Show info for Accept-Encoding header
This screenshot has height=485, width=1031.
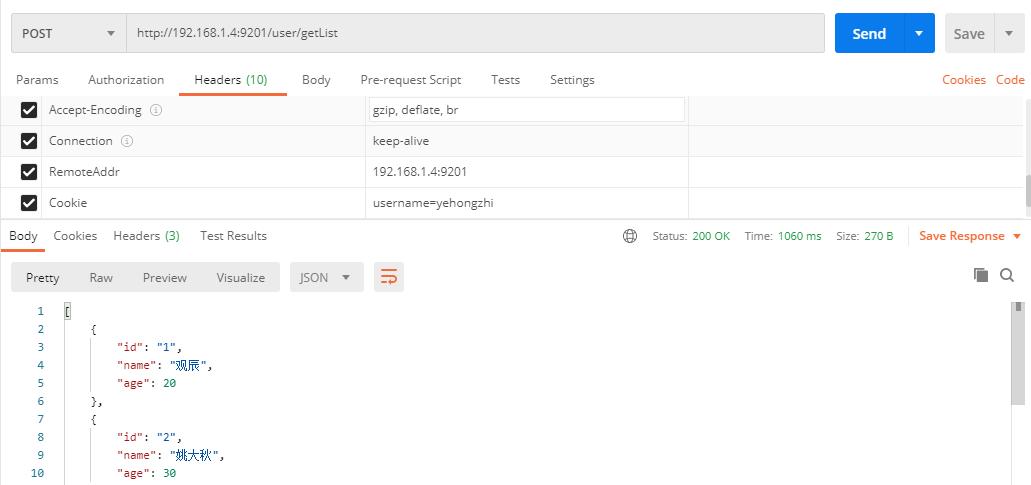click(156, 110)
